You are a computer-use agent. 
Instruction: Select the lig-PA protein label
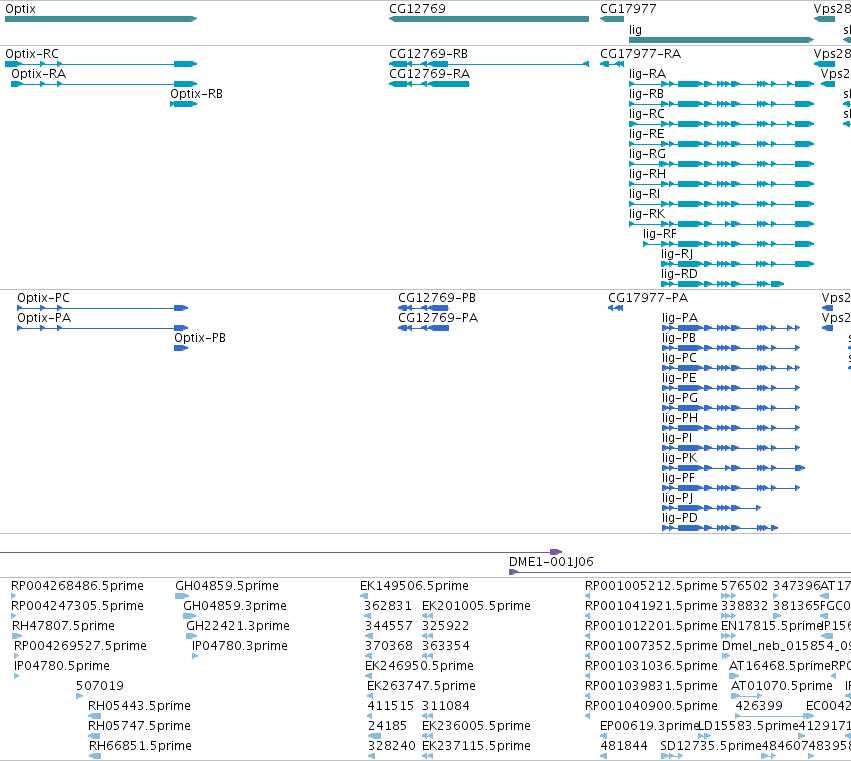click(680, 318)
